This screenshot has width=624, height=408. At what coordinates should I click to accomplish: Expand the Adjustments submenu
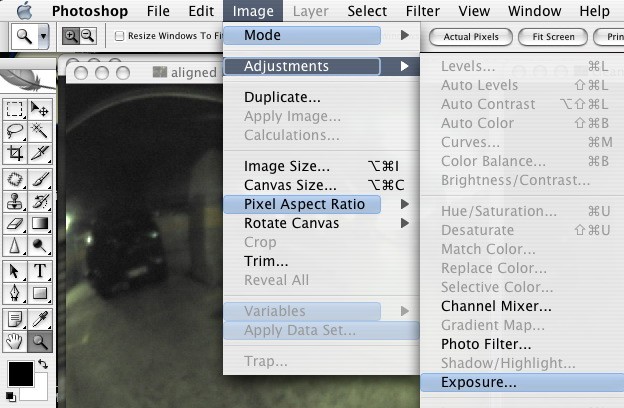click(321, 66)
